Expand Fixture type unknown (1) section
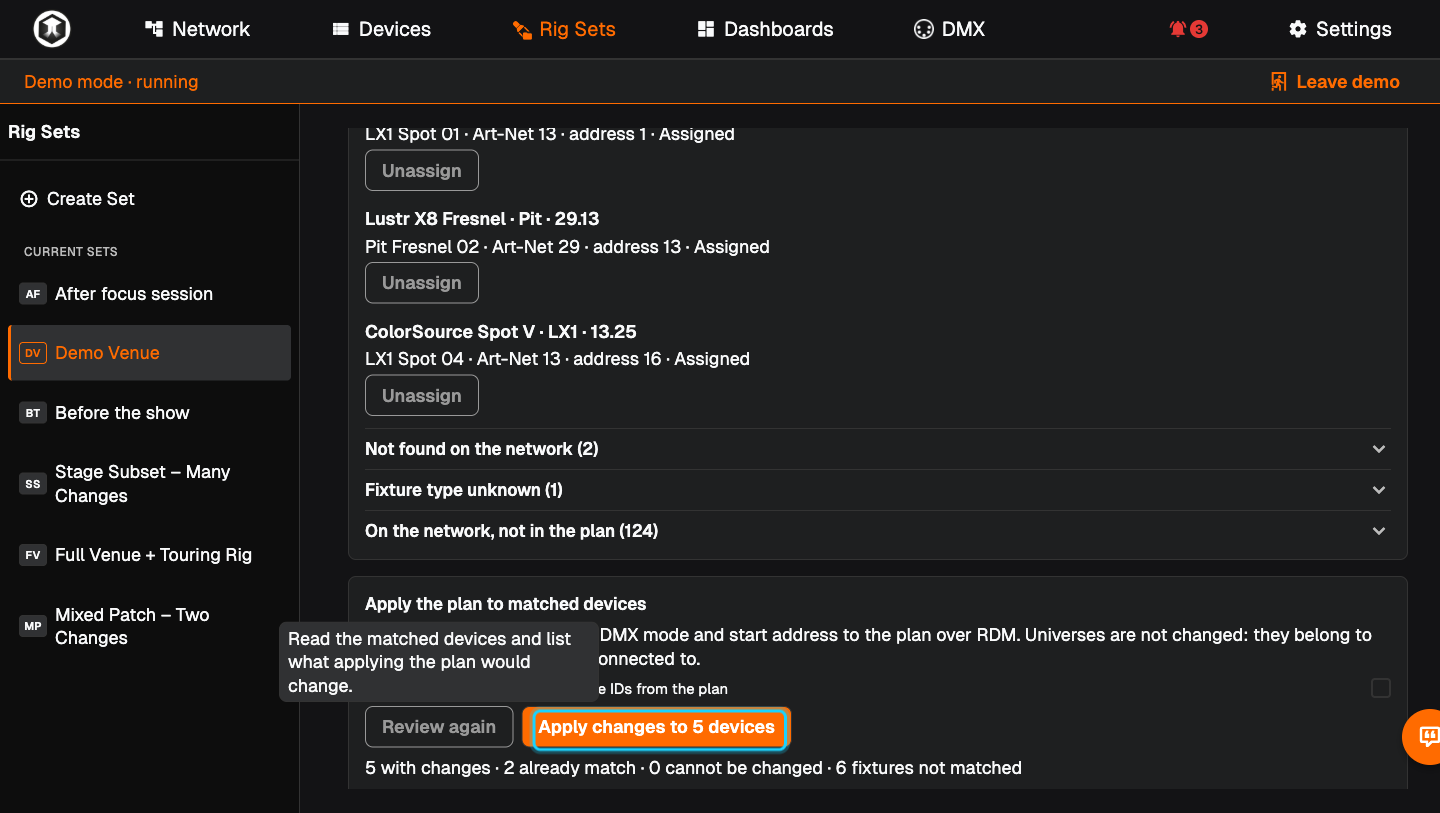 pos(878,490)
